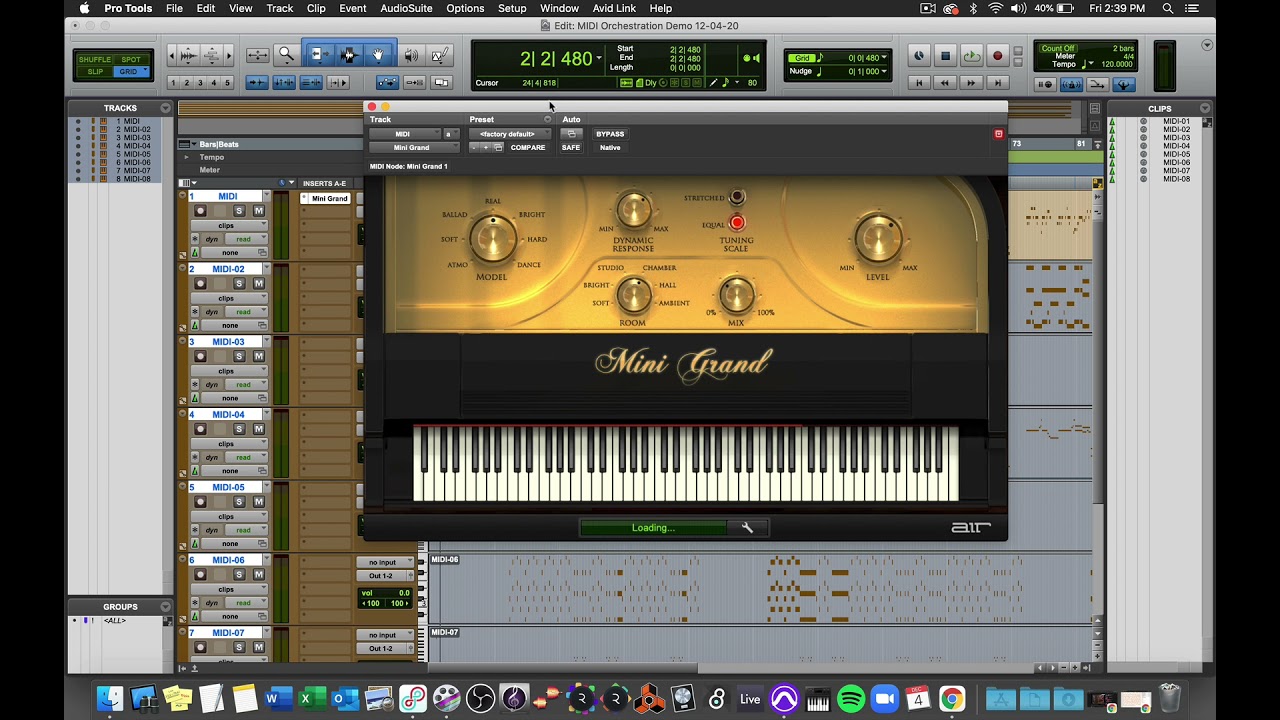Open the Setup menu
The width and height of the screenshot is (1280, 720).
pyautogui.click(x=512, y=8)
